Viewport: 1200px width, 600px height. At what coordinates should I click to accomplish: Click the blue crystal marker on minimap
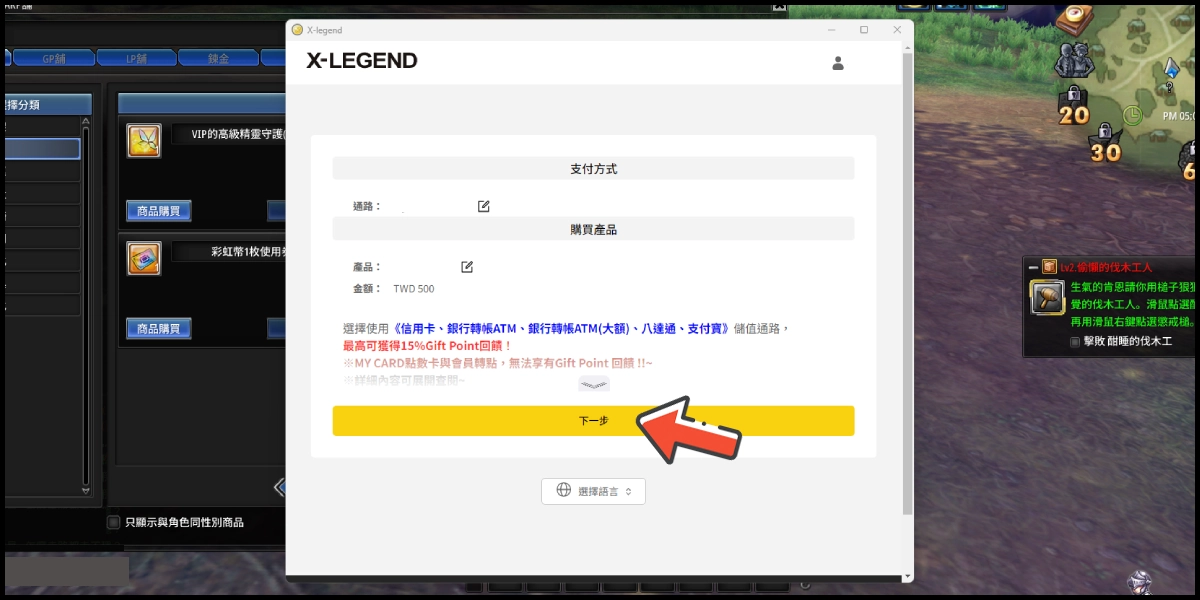pos(1171,69)
